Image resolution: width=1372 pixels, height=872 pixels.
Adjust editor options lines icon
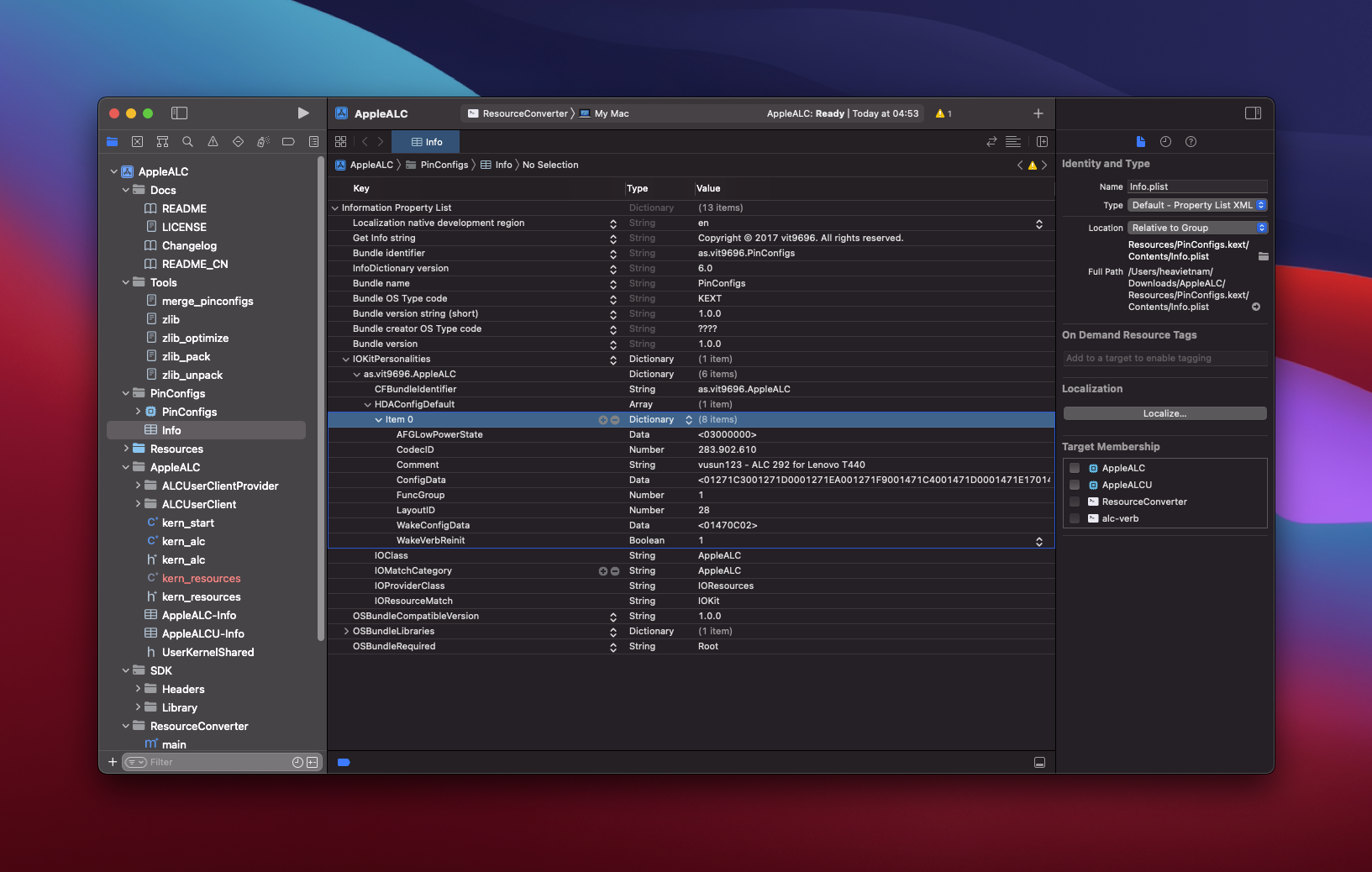[x=1013, y=142]
